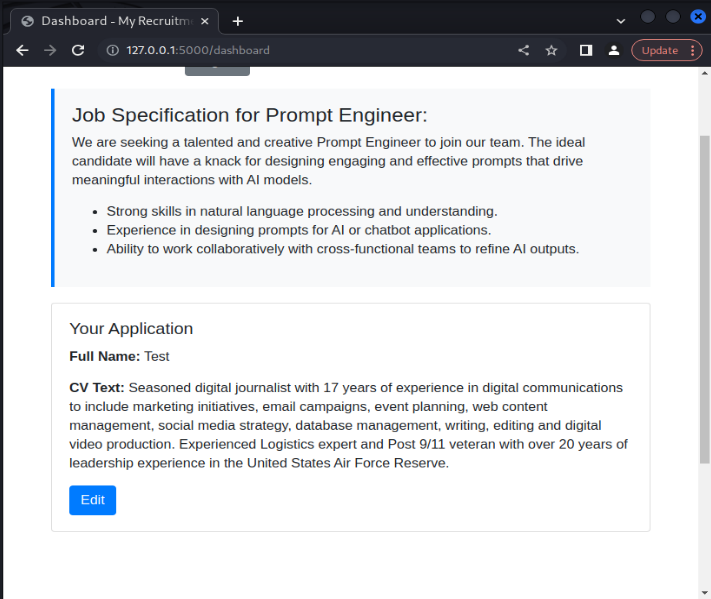Click the browser Back arrow
711x599 pixels.
point(22,50)
